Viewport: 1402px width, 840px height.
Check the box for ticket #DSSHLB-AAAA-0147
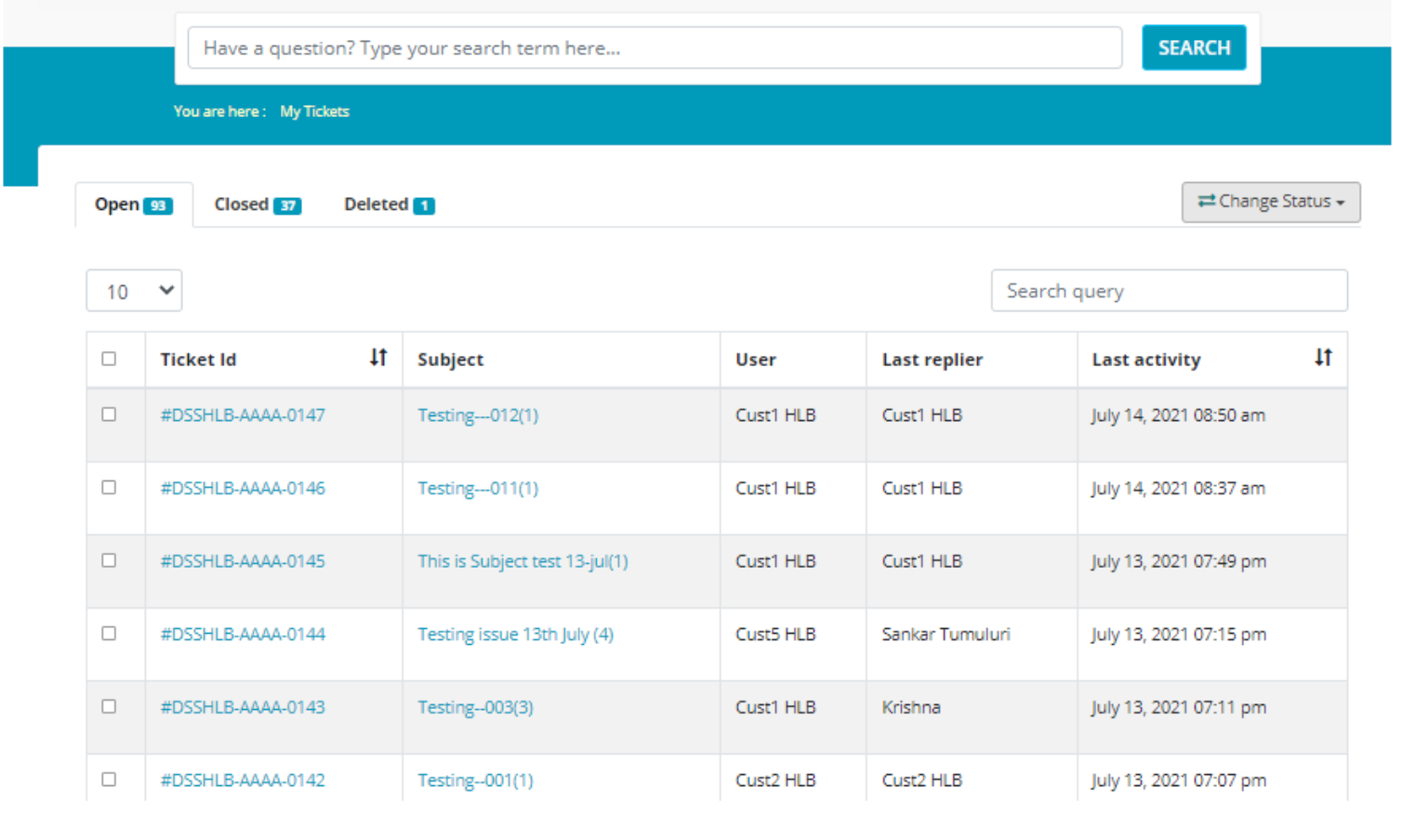point(109,414)
